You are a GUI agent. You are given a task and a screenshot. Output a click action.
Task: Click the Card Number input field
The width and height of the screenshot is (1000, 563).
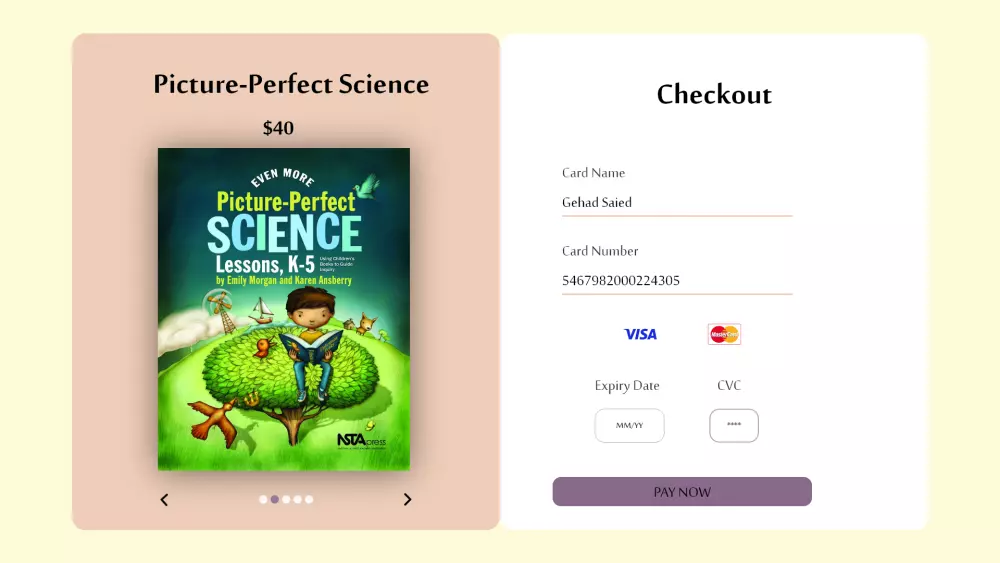click(x=677, y=281)
